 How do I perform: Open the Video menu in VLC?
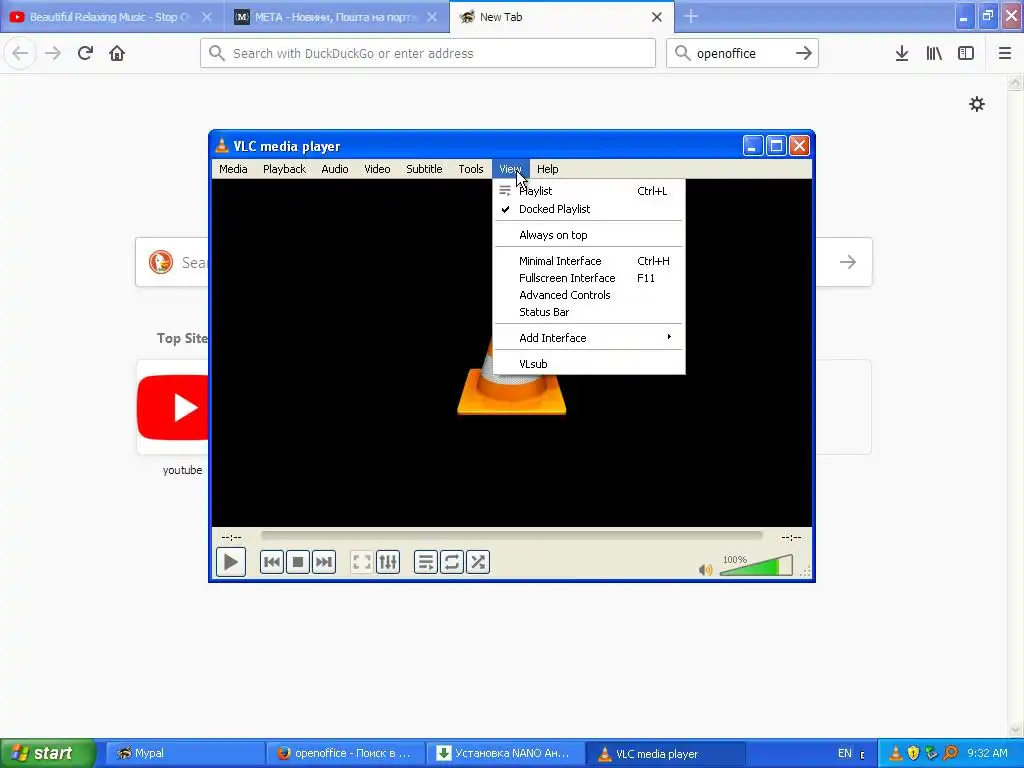click(x=377, y=169)
